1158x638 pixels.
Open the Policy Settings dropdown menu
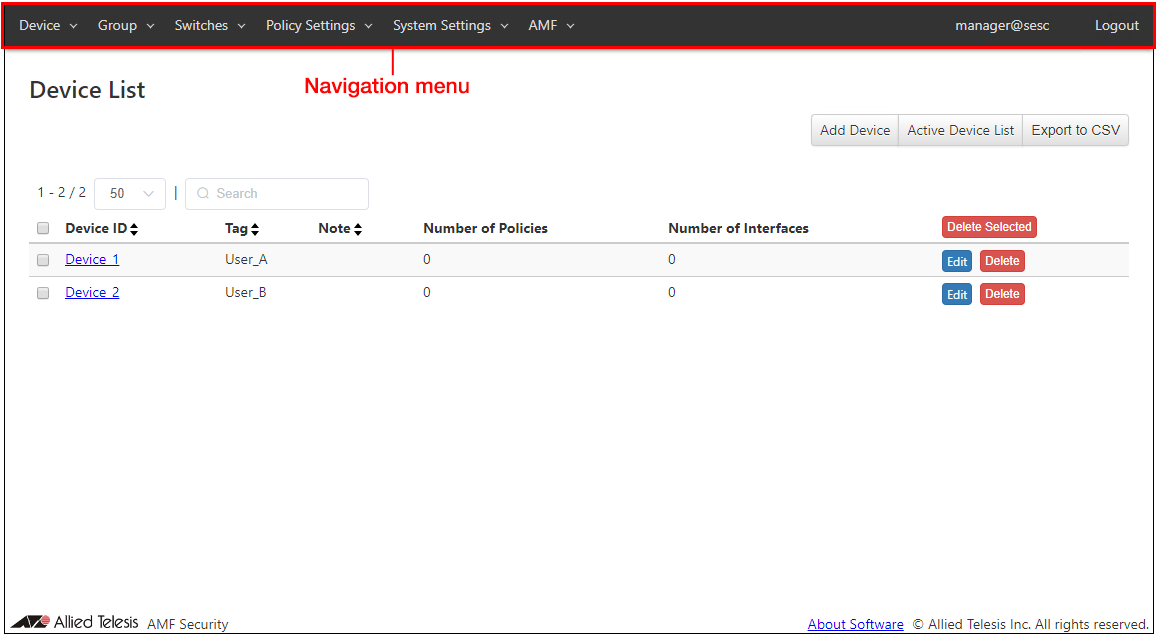click(318, 26)
